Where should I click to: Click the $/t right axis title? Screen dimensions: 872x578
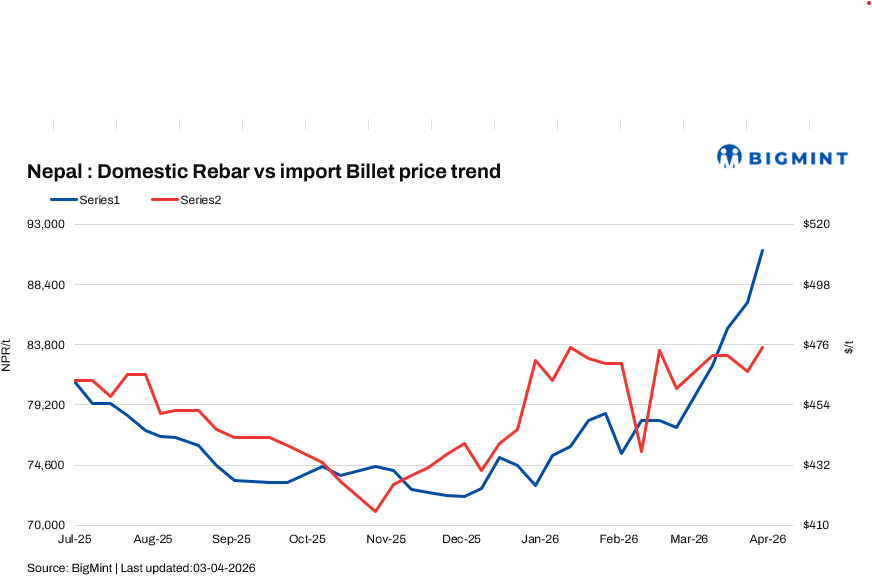849,347
